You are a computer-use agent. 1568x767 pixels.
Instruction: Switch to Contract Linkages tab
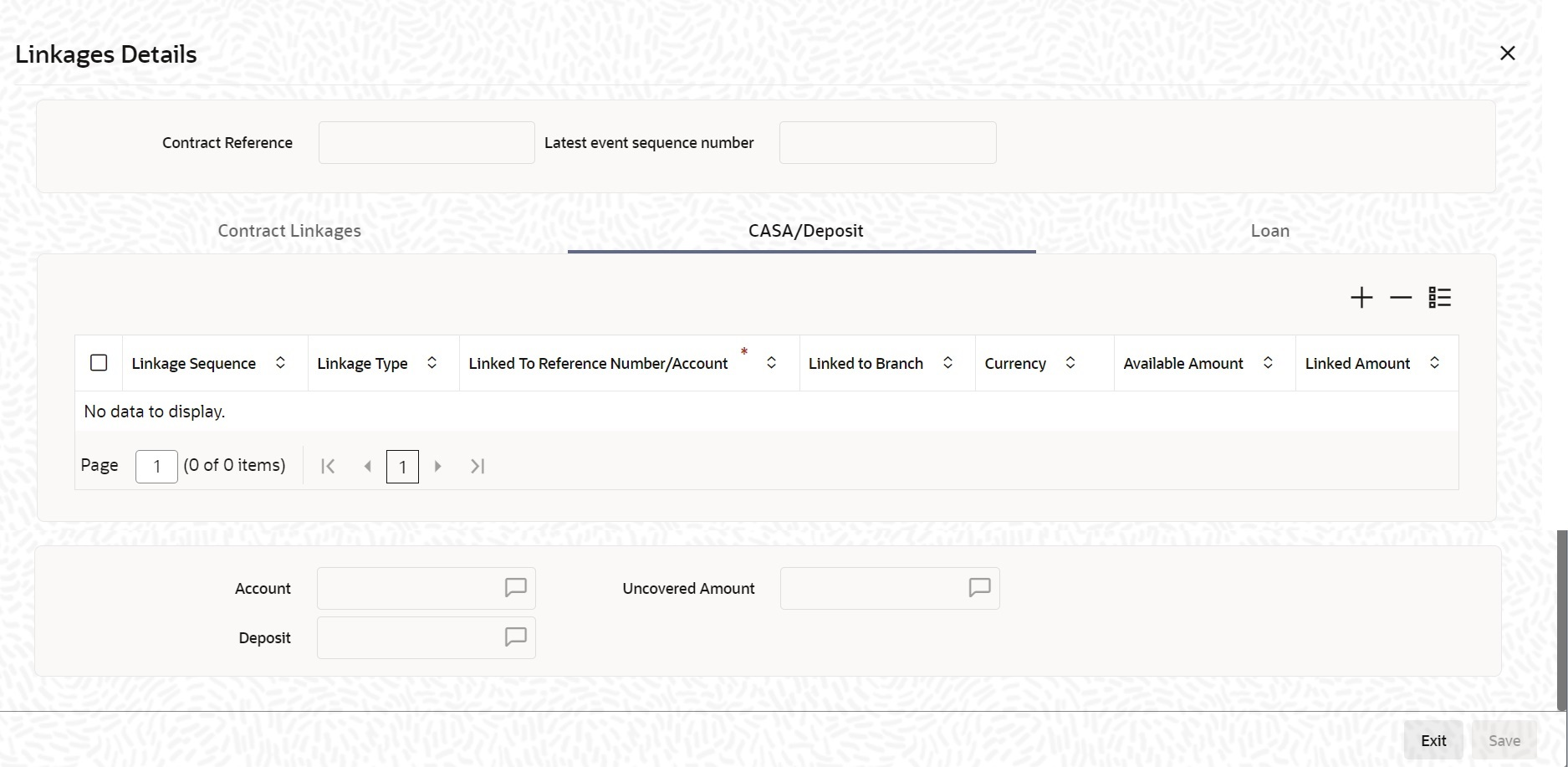289,231
